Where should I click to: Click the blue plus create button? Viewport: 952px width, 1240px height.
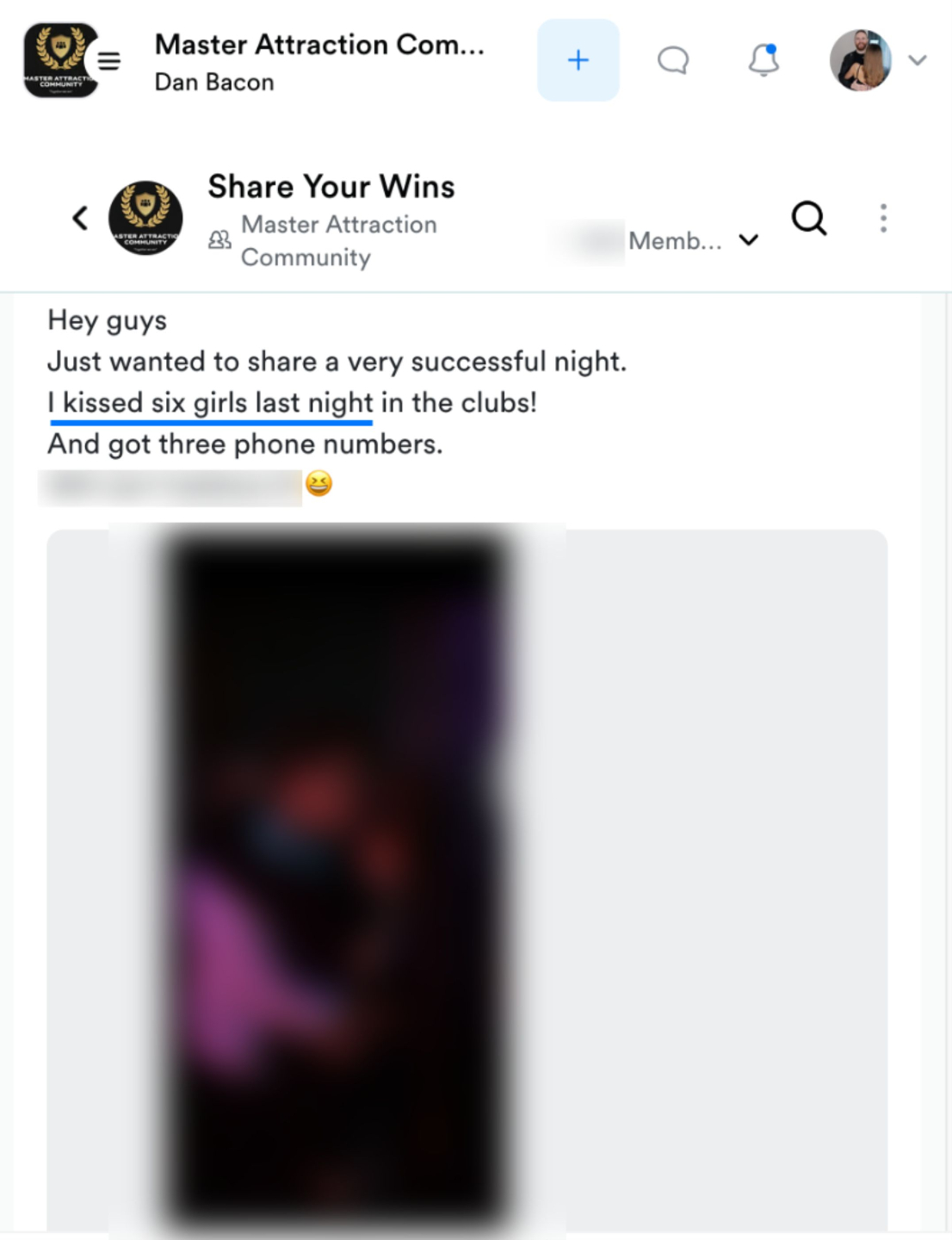click(578, 60)
